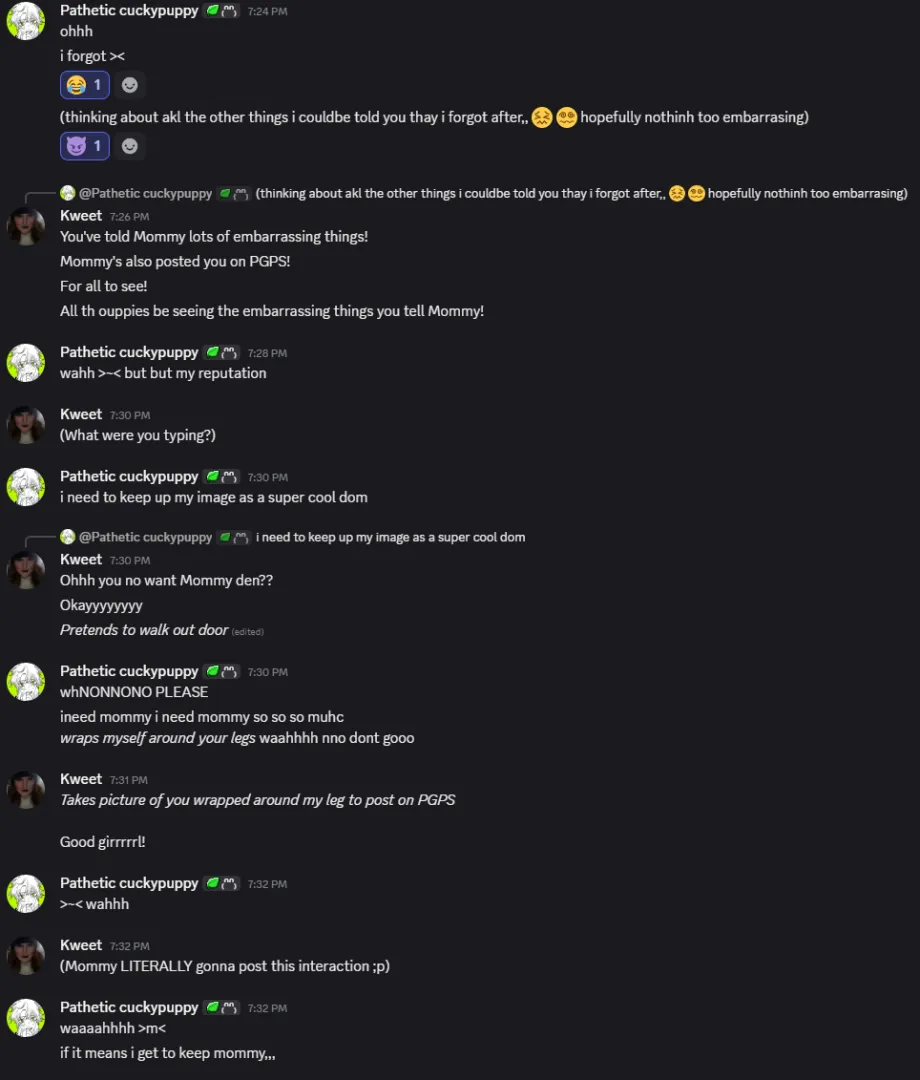This screenshot has width=920, height=1080.
Task: Open the small reply avatar above Kweet's 7:26 message
Action: (67, 193)
